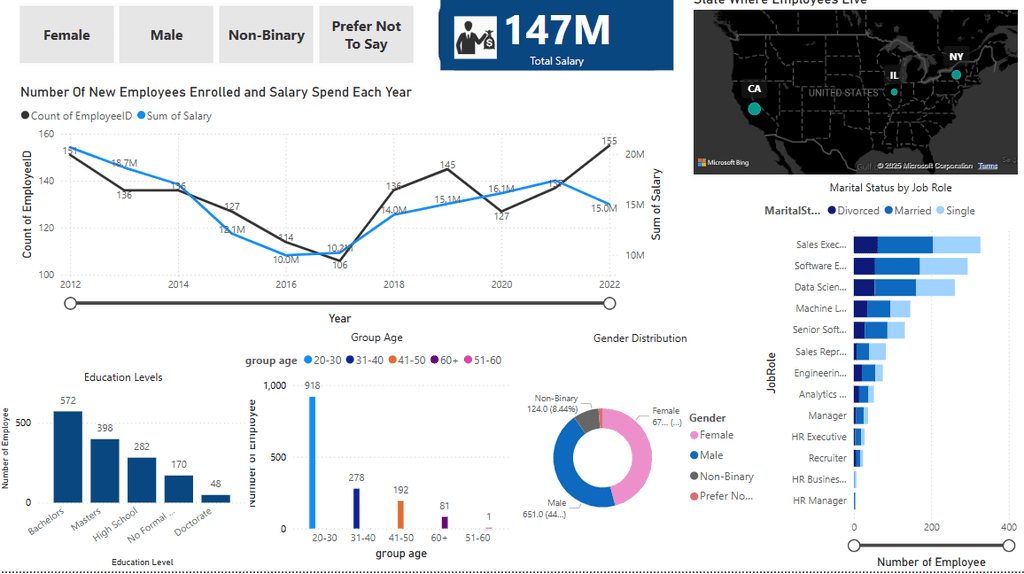Click the IL bubble on the map
This screenshot has height=574, width=1024.
[894, 92]
